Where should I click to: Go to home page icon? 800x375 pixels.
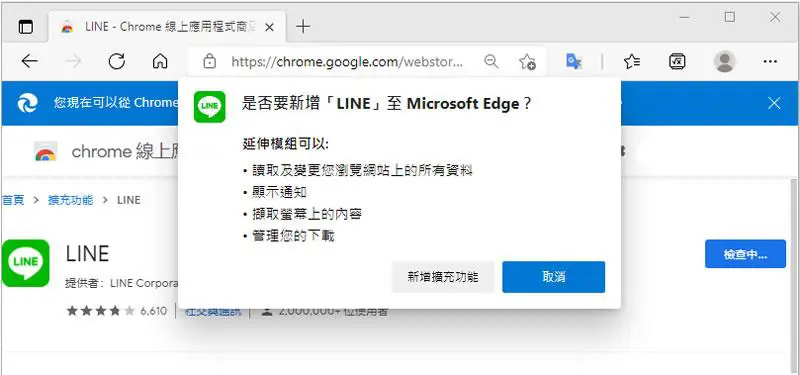160,62
